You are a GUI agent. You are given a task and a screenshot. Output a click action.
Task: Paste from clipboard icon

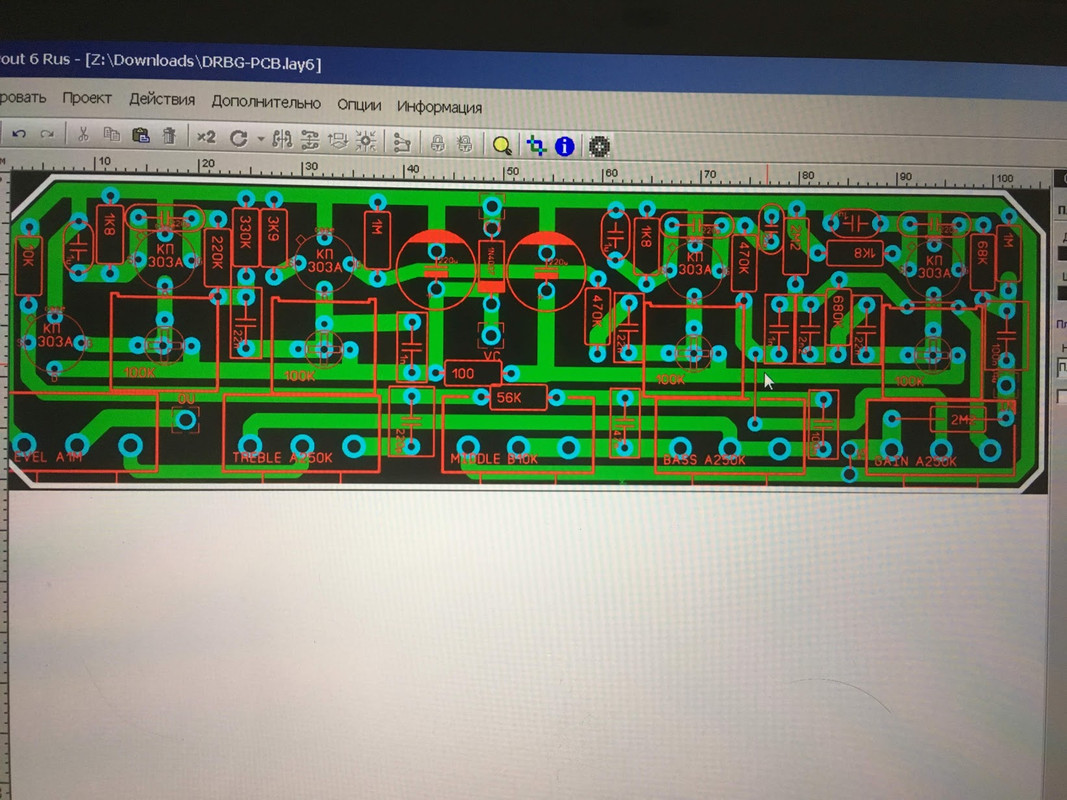tap(141, 135)
